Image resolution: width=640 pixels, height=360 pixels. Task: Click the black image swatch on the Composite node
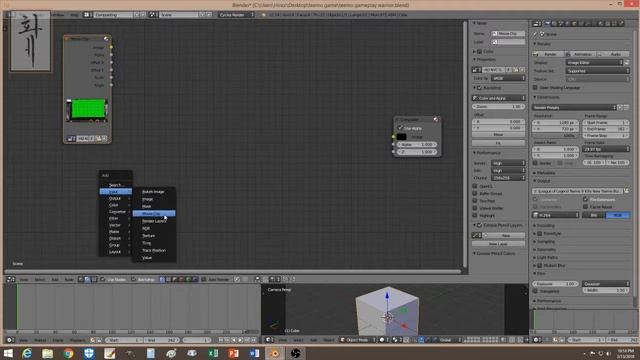coord(402,137)
